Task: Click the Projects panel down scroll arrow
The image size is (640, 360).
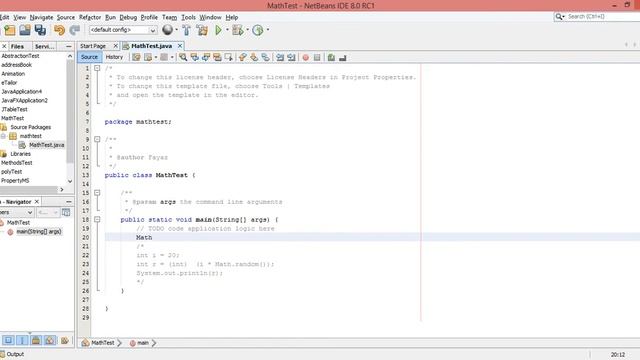Action: pos(70,181)
